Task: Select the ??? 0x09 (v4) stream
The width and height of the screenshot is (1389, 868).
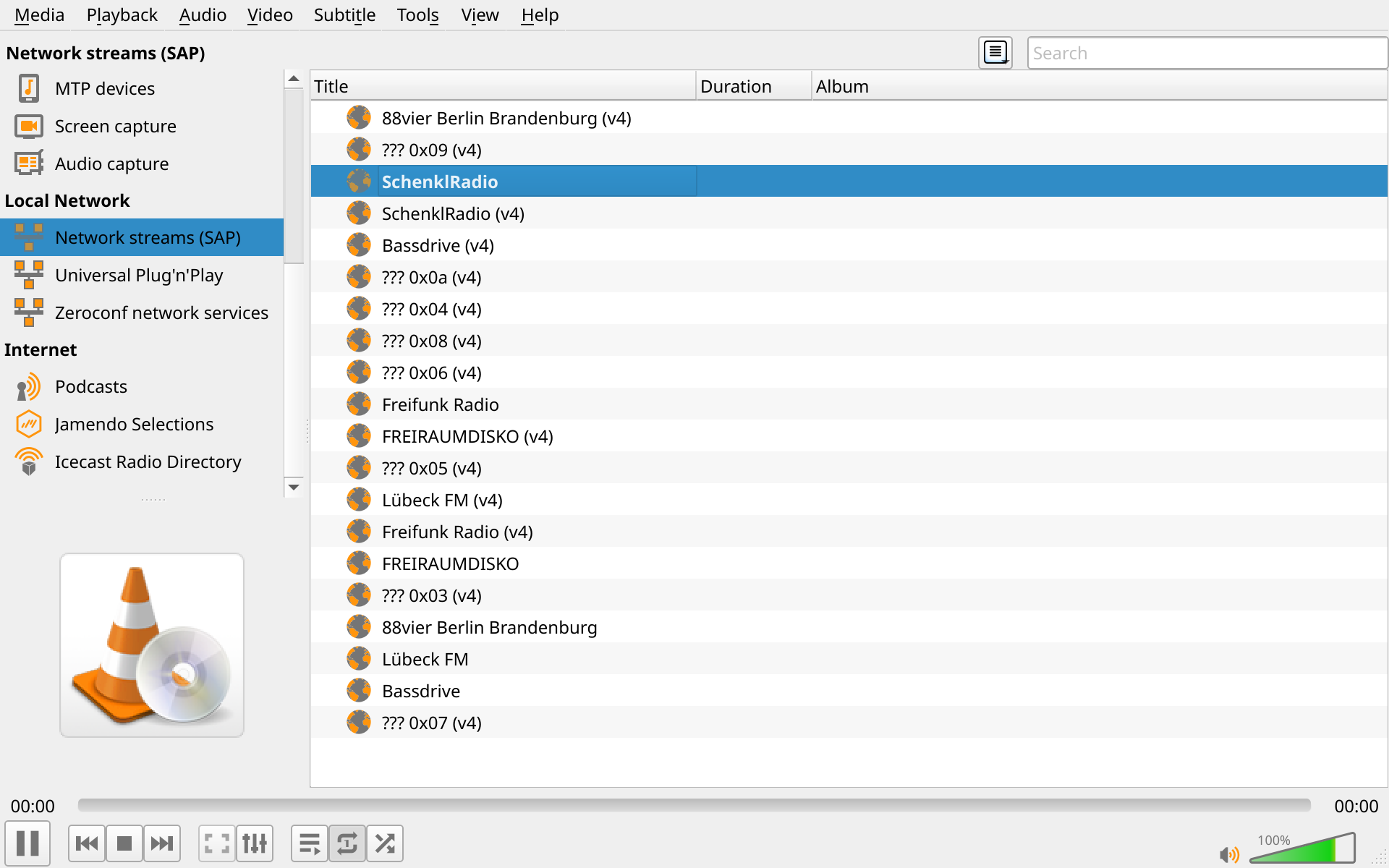Action: point(849,149)
